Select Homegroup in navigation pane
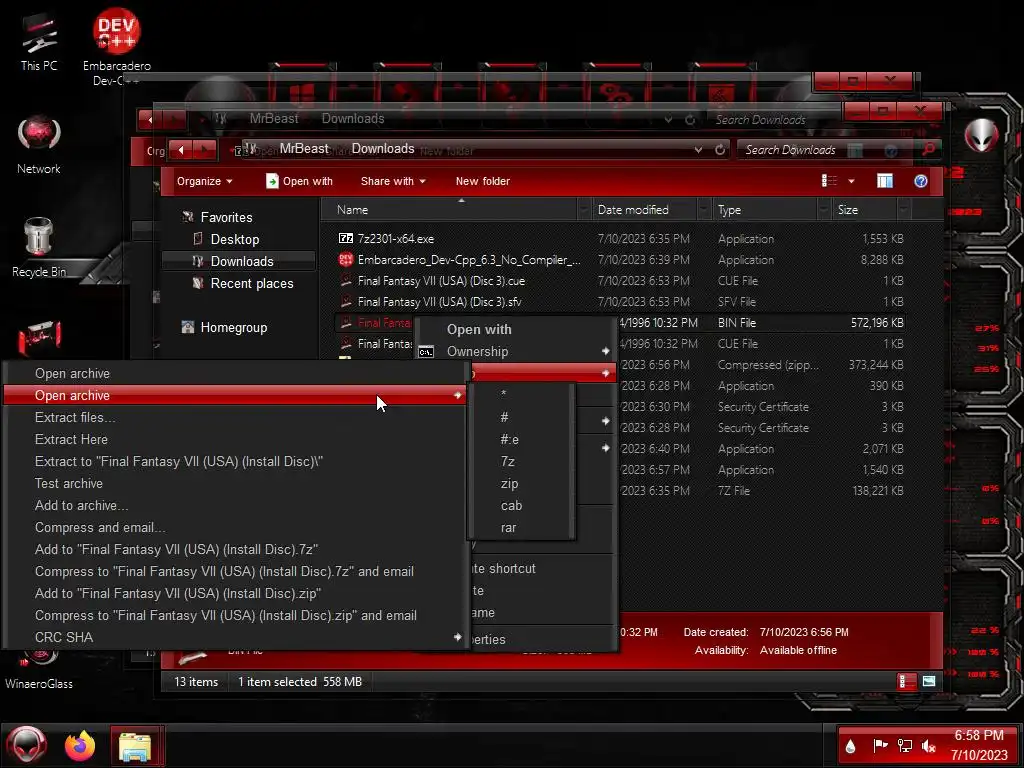 [233, 327]
